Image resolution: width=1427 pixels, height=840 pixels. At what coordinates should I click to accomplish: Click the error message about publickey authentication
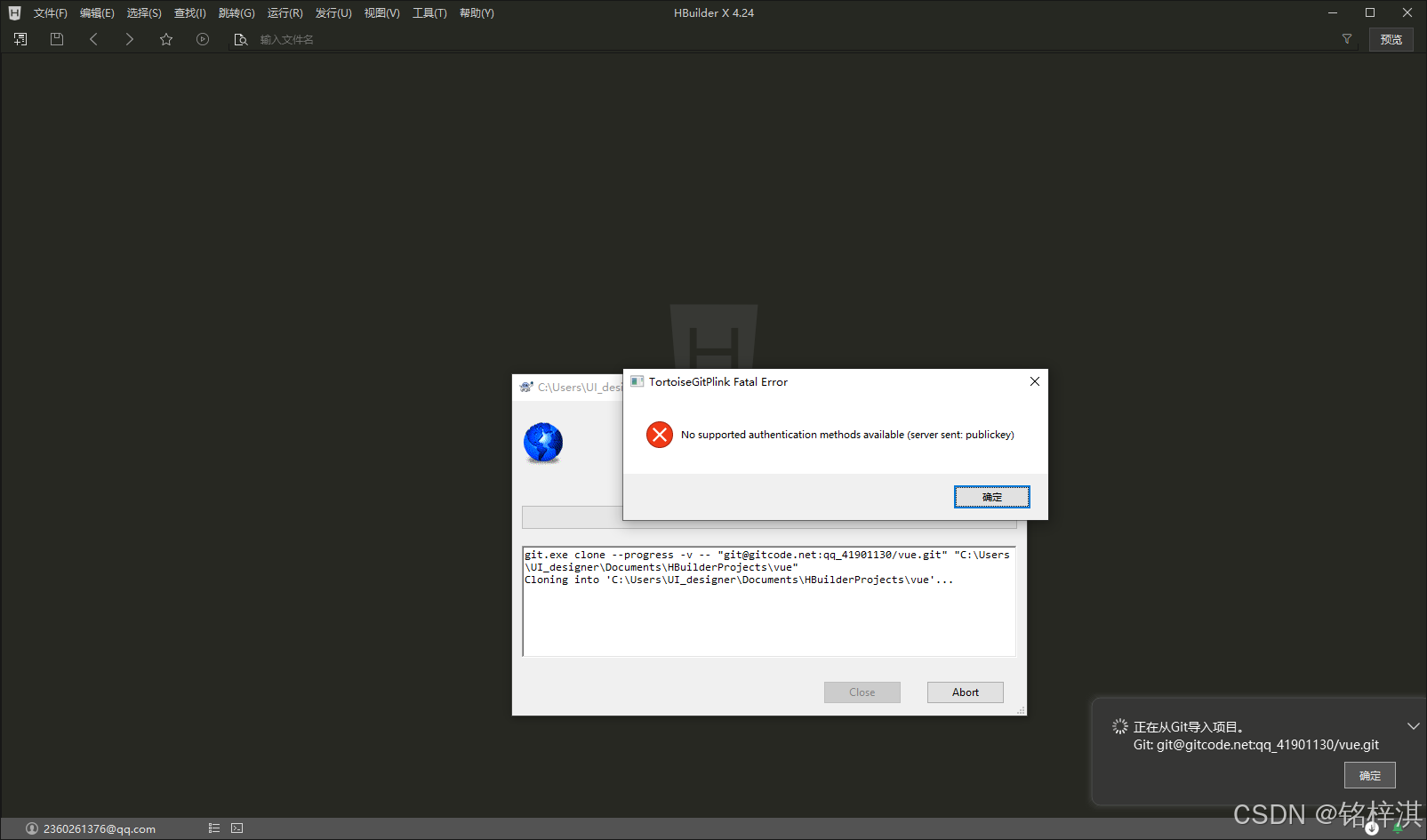(847, 435)
